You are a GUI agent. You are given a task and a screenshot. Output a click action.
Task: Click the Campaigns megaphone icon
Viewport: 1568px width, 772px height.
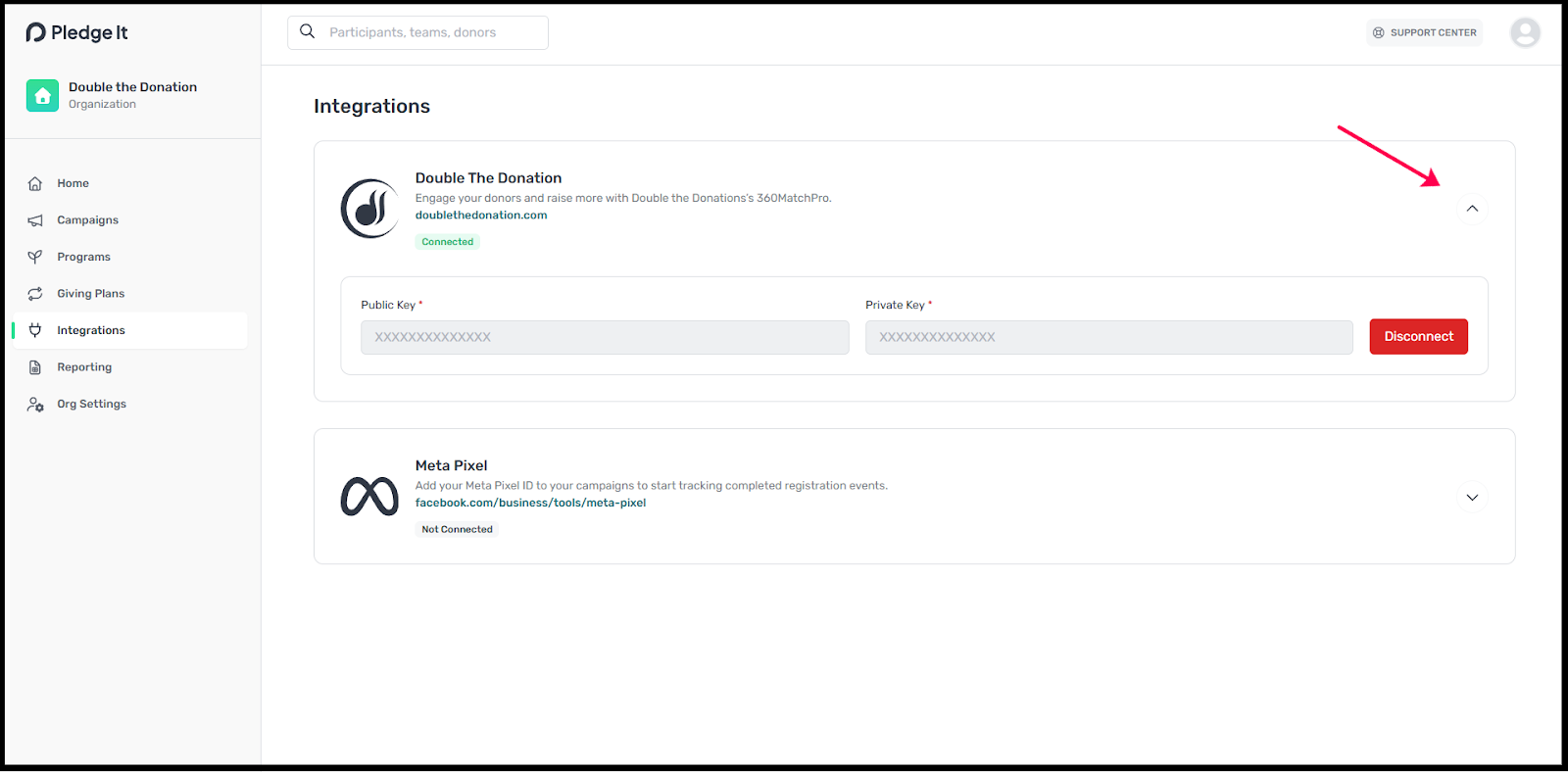click(x=35, y=220)
